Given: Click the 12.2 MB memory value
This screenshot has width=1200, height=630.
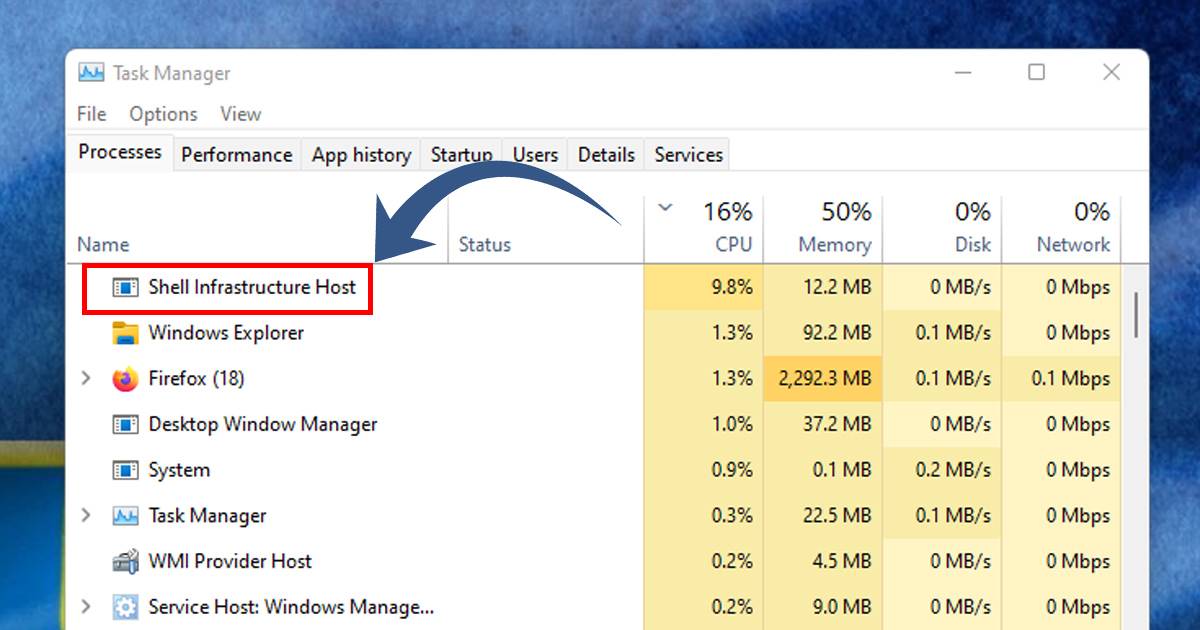Looking at the screenshot, I should click(x=837, y=287).
